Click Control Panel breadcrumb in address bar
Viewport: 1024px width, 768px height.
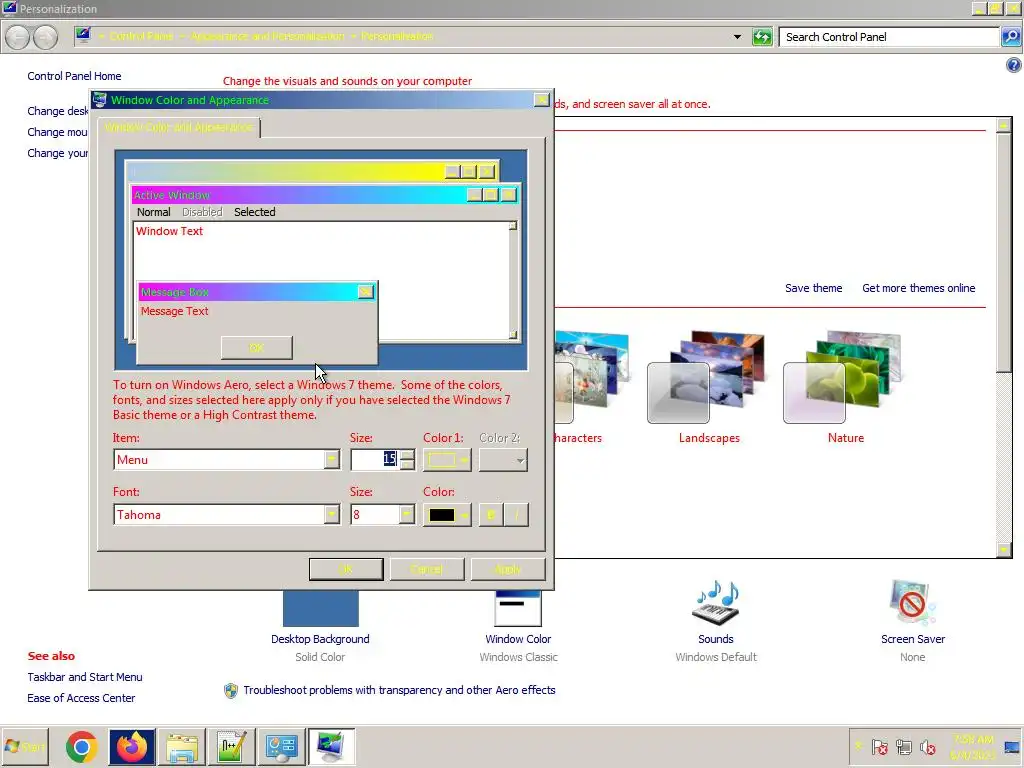(141, 36)
